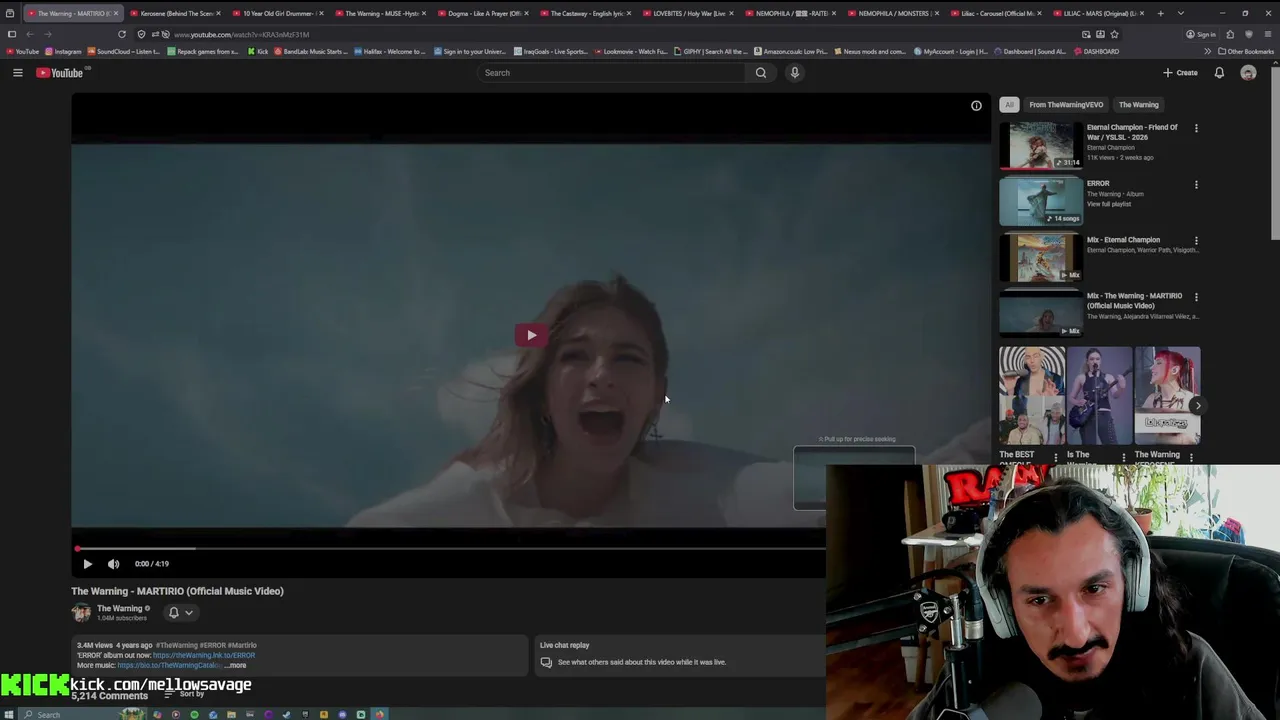Image resolution: width=1280 pixels, height=720 pixels.
Task: Open a new browser tab with plus
Action: [x=1160, y=13]
